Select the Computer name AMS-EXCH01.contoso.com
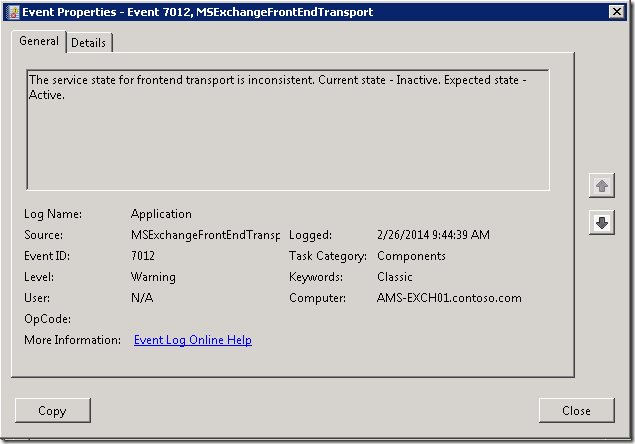 click(x=449, y=298)
